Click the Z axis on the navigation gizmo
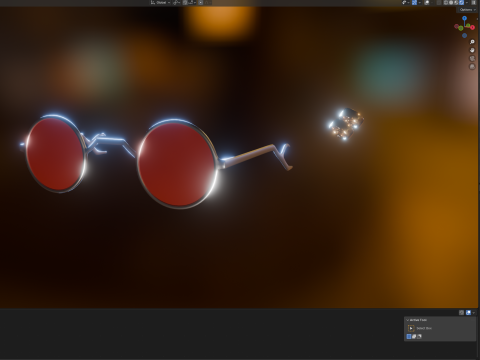The width and height of the screenshot is (480, 360). (x=464, y=18)
